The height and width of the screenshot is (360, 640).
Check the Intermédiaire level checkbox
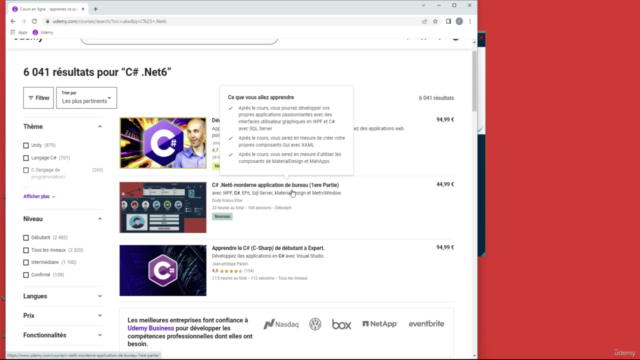[x=26, y=262]
